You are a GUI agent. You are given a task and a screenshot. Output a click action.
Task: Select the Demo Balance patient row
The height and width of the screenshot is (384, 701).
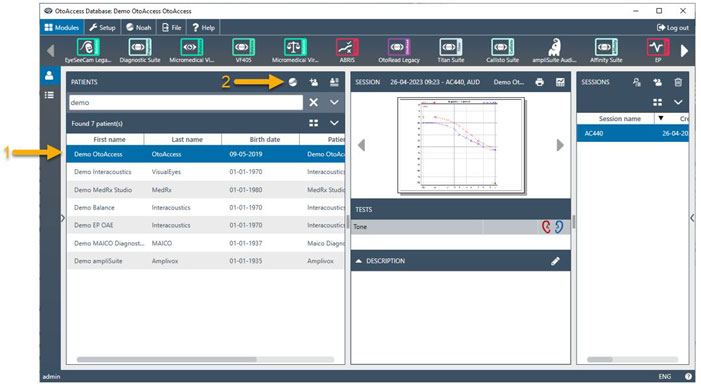pos(206,207)
